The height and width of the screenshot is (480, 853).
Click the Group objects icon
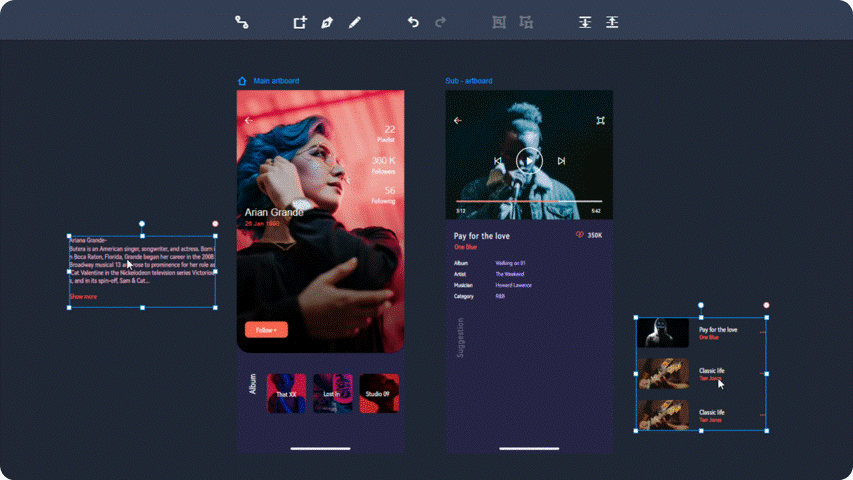point(499,22)
